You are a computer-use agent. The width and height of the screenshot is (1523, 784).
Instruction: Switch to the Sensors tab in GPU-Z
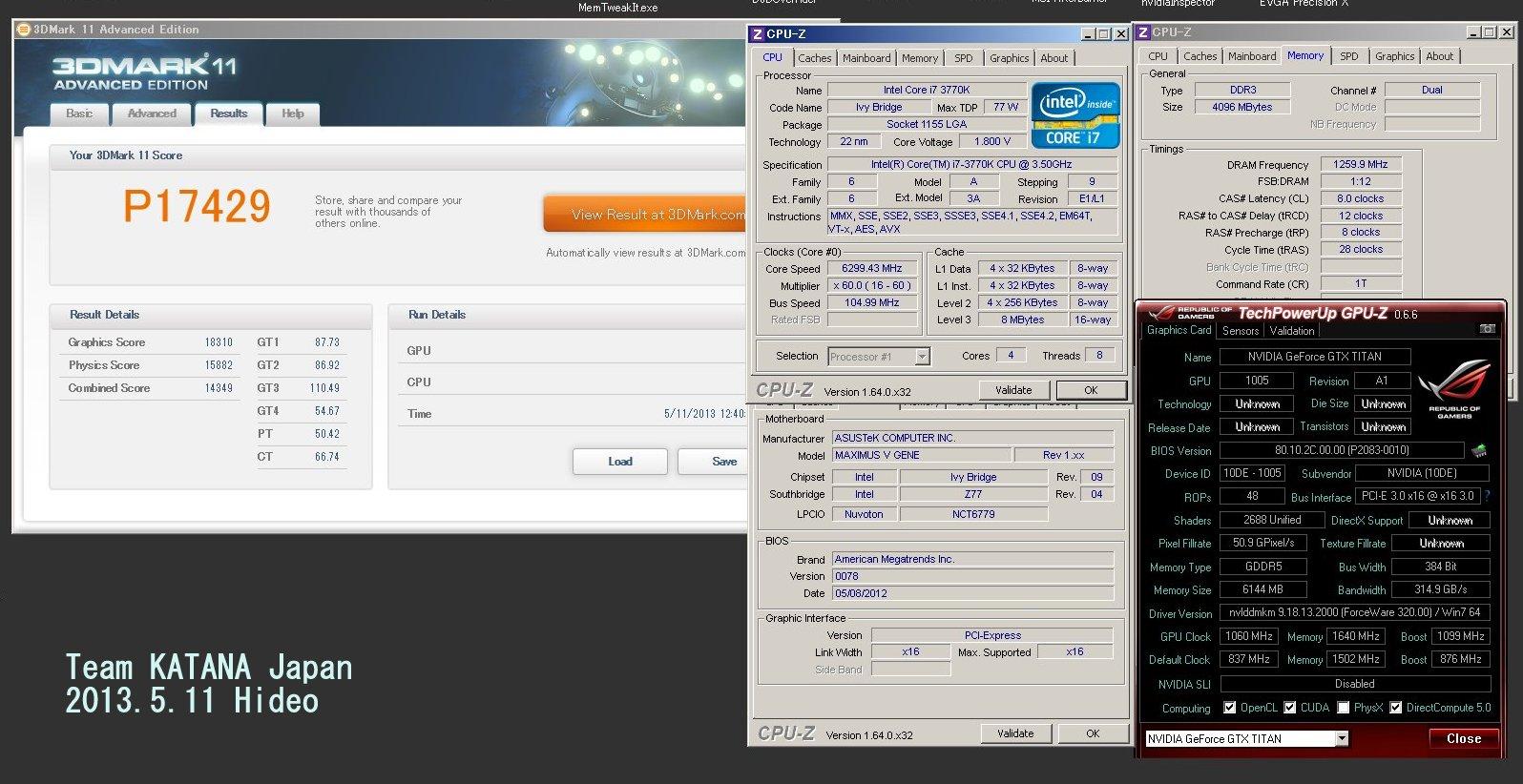pos(1241,331)
